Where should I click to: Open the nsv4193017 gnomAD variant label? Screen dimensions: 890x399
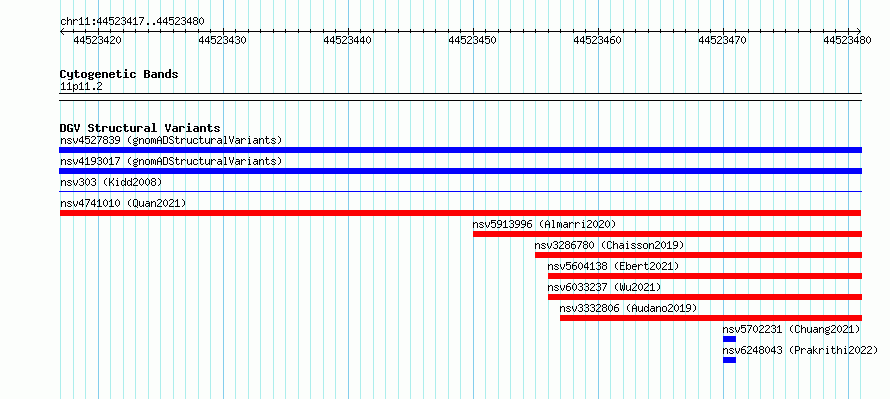[x=171, y=161]
